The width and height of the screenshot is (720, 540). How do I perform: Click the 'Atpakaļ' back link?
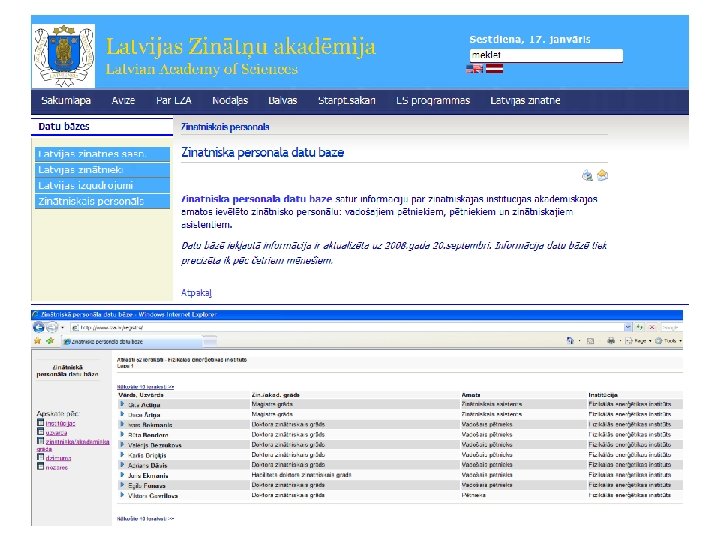[197, 292]
